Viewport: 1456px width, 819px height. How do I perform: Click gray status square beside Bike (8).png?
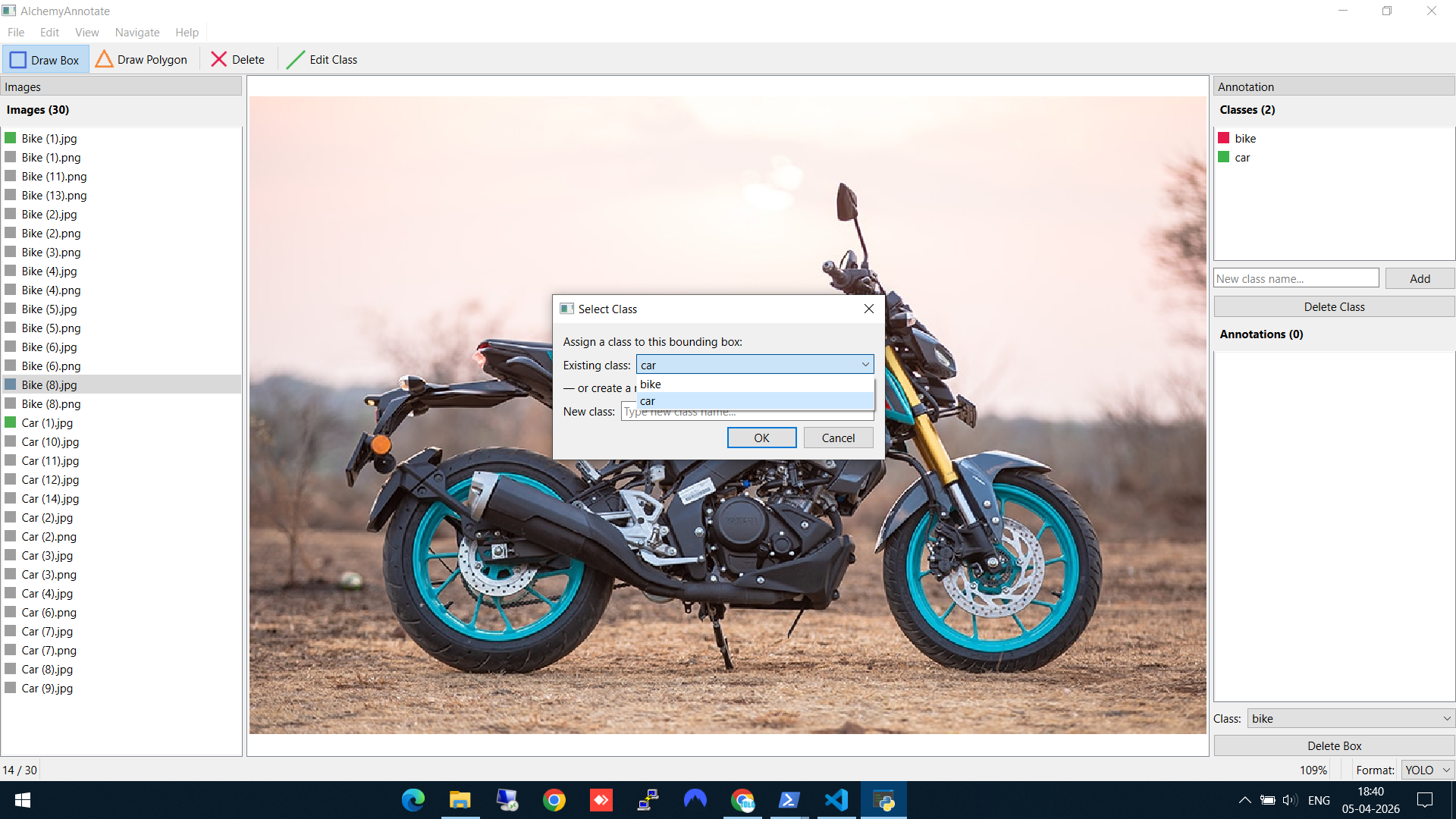11,403
